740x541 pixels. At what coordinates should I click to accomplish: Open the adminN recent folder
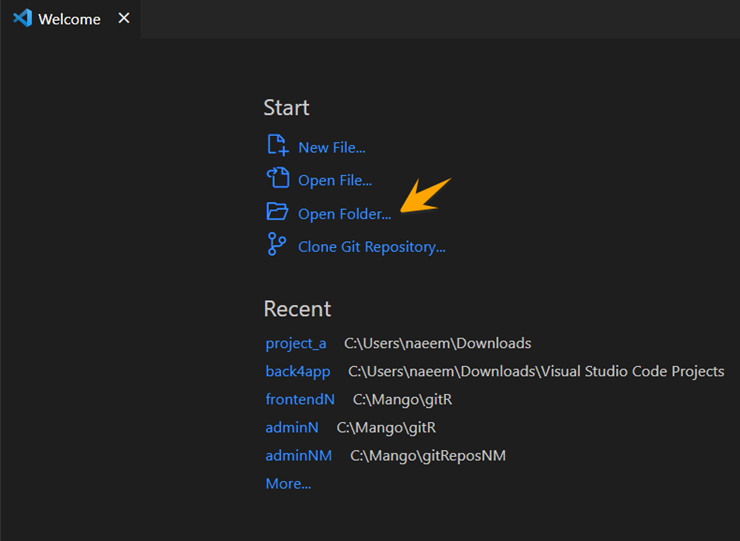point(292,427)
